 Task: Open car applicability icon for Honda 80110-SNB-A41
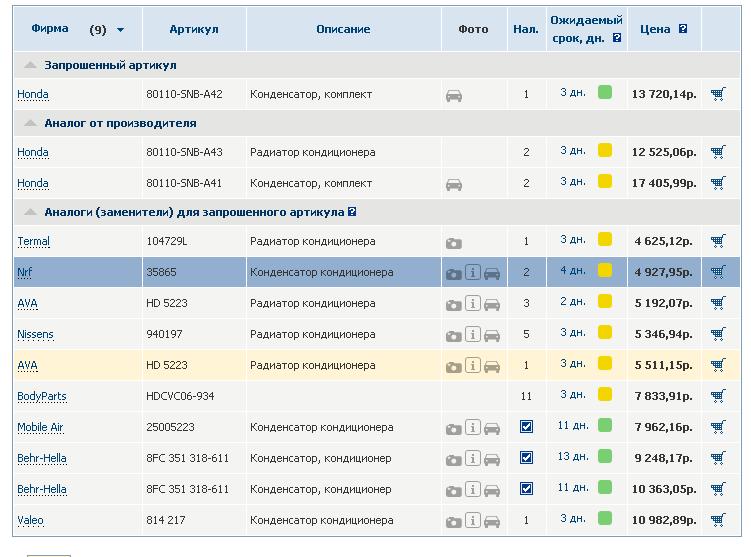point(454,184)
